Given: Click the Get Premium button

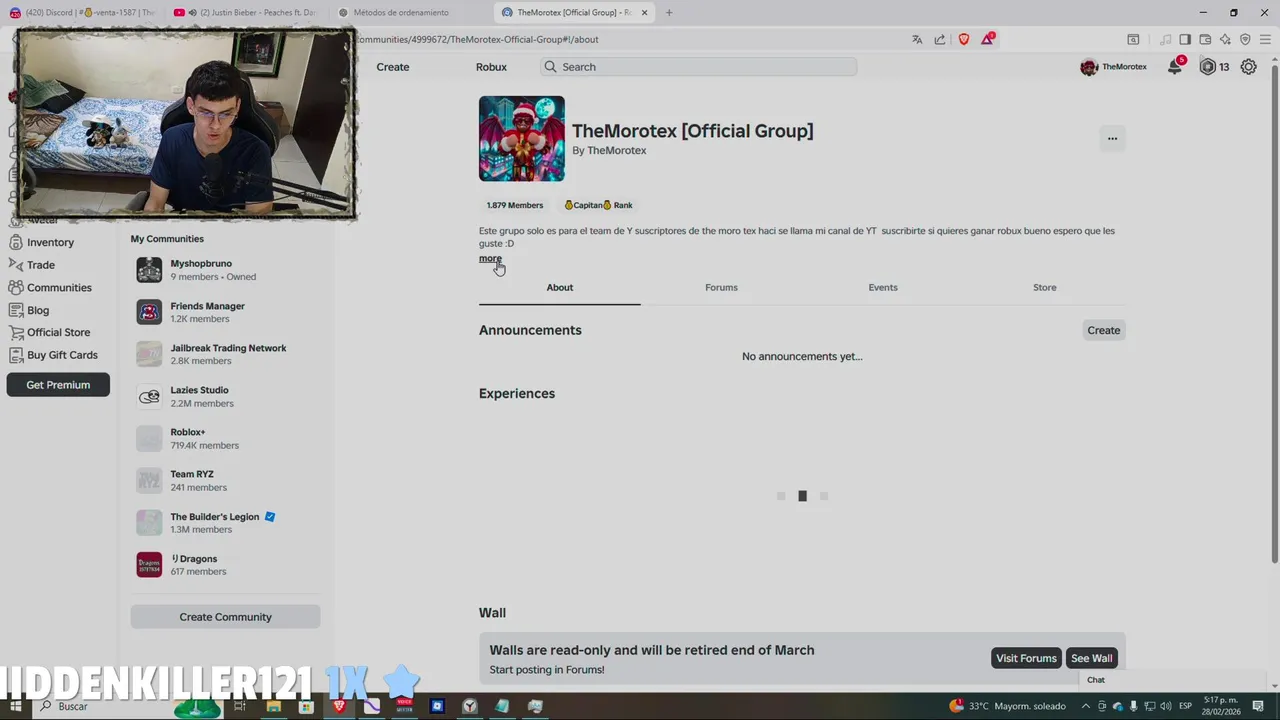Looking at the screenshot, I should [x=58, y=385].
